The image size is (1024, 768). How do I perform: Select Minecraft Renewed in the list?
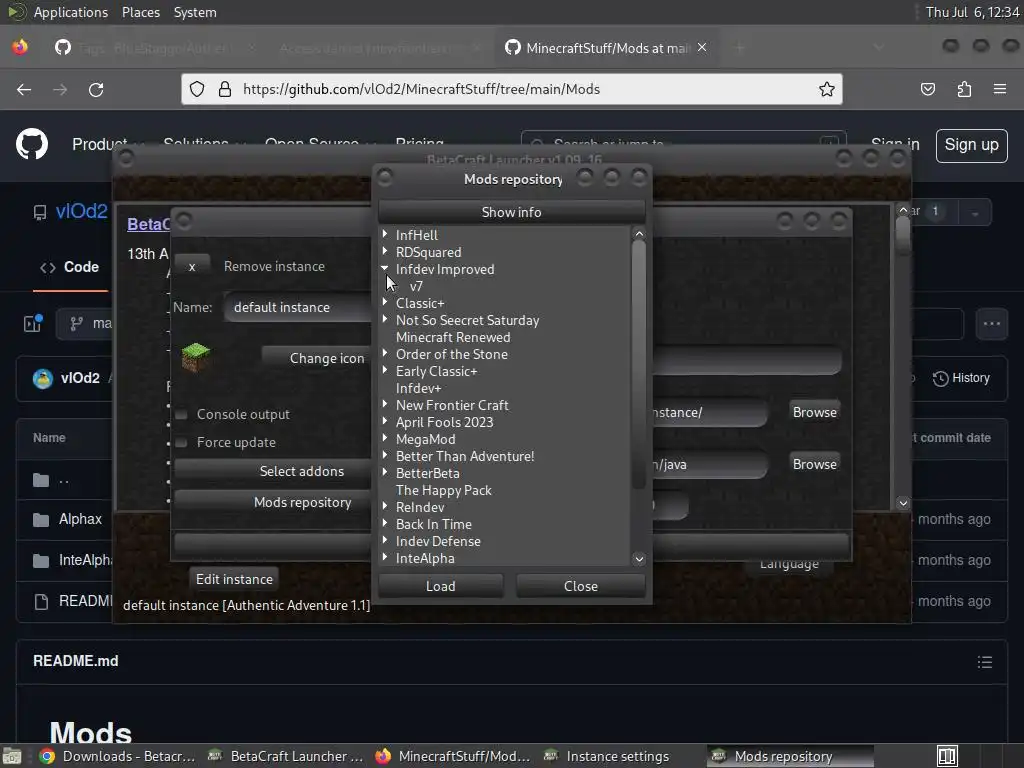tap(453, 337)
